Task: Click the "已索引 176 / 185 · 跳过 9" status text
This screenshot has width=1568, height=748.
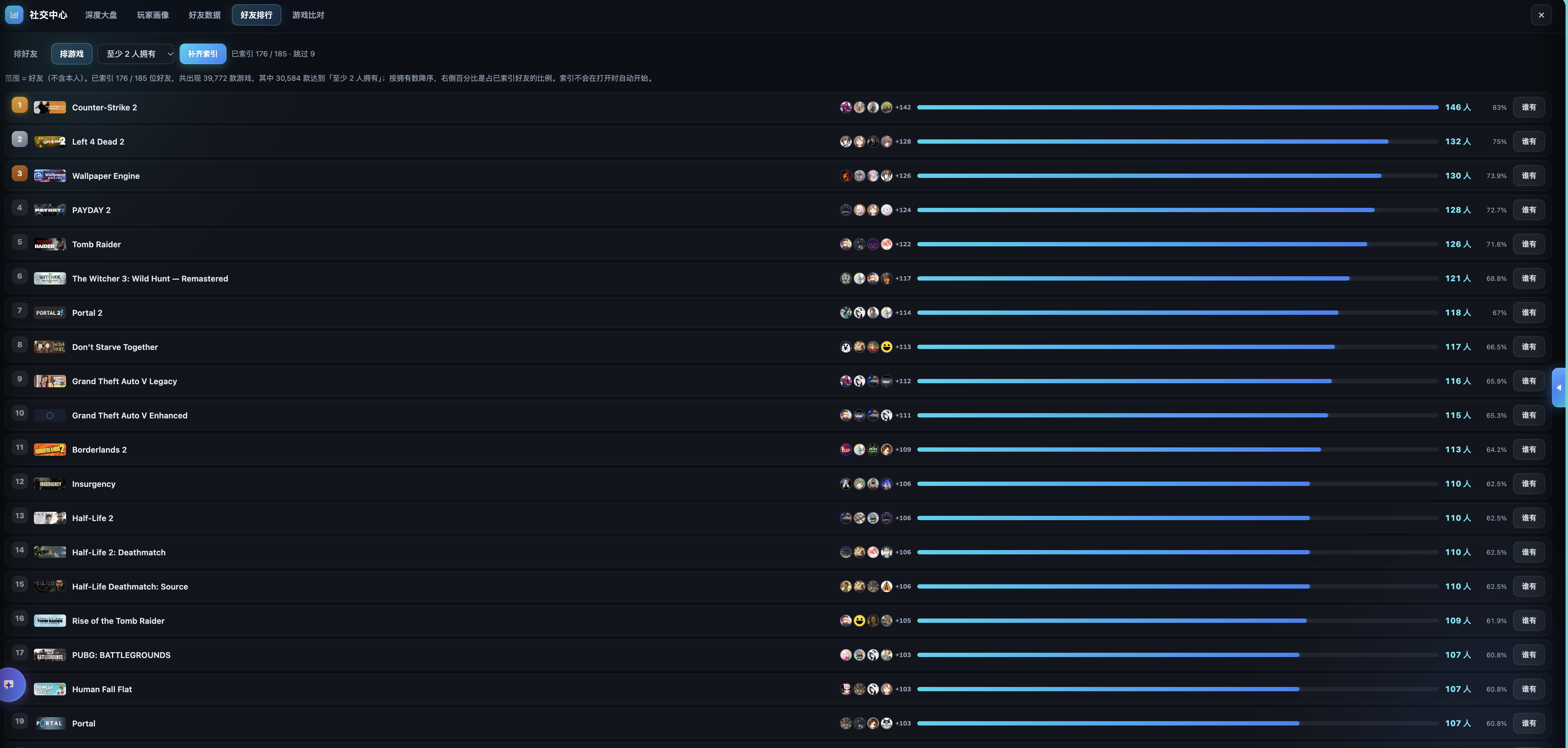Action: 273,54
